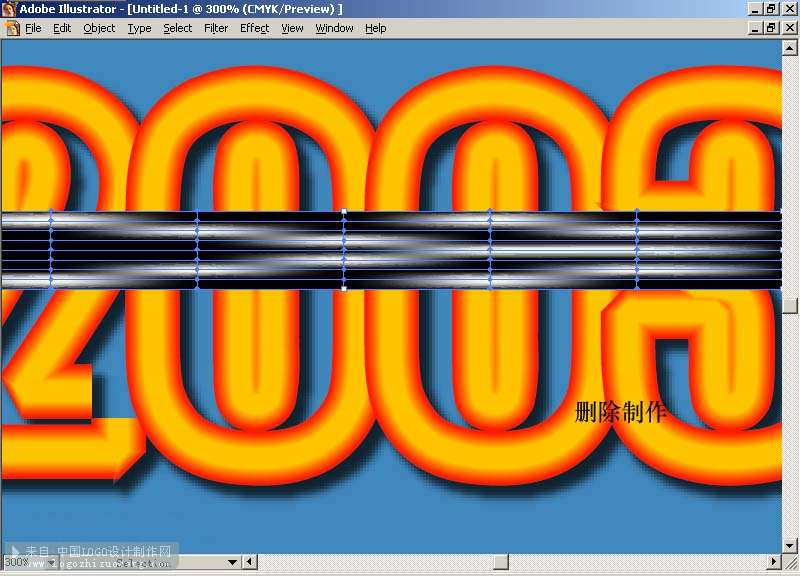Image resolution: width=800 pixels, height=576 pixels.
Task: Click the vertical scrollbar thumb
Action: (x=790, y=306)
